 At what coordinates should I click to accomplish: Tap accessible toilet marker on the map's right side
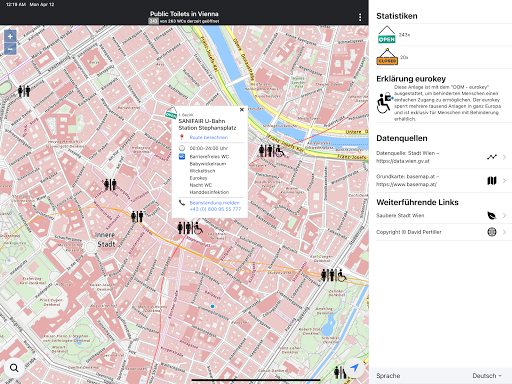tap(334, 275)
